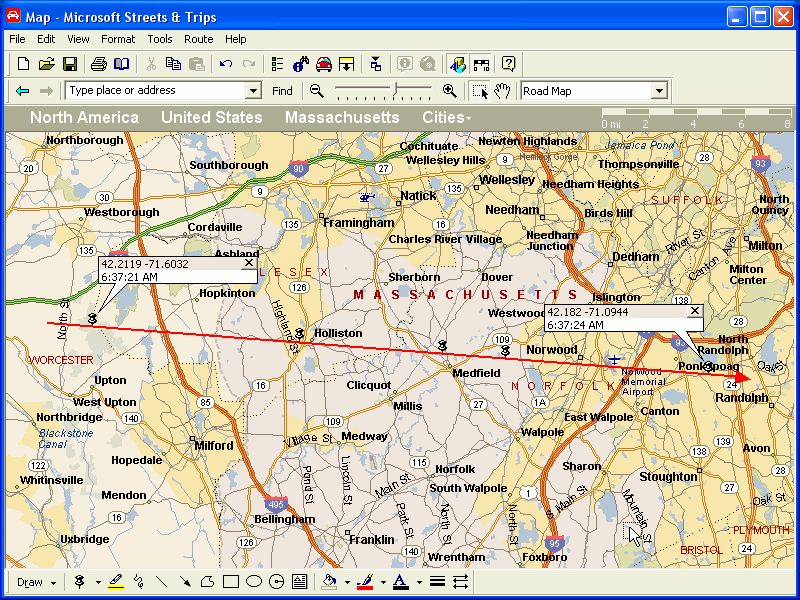Screen dimensions: 800x600
Task: Select the Freeform shape tool
Action: pos(207,582)
